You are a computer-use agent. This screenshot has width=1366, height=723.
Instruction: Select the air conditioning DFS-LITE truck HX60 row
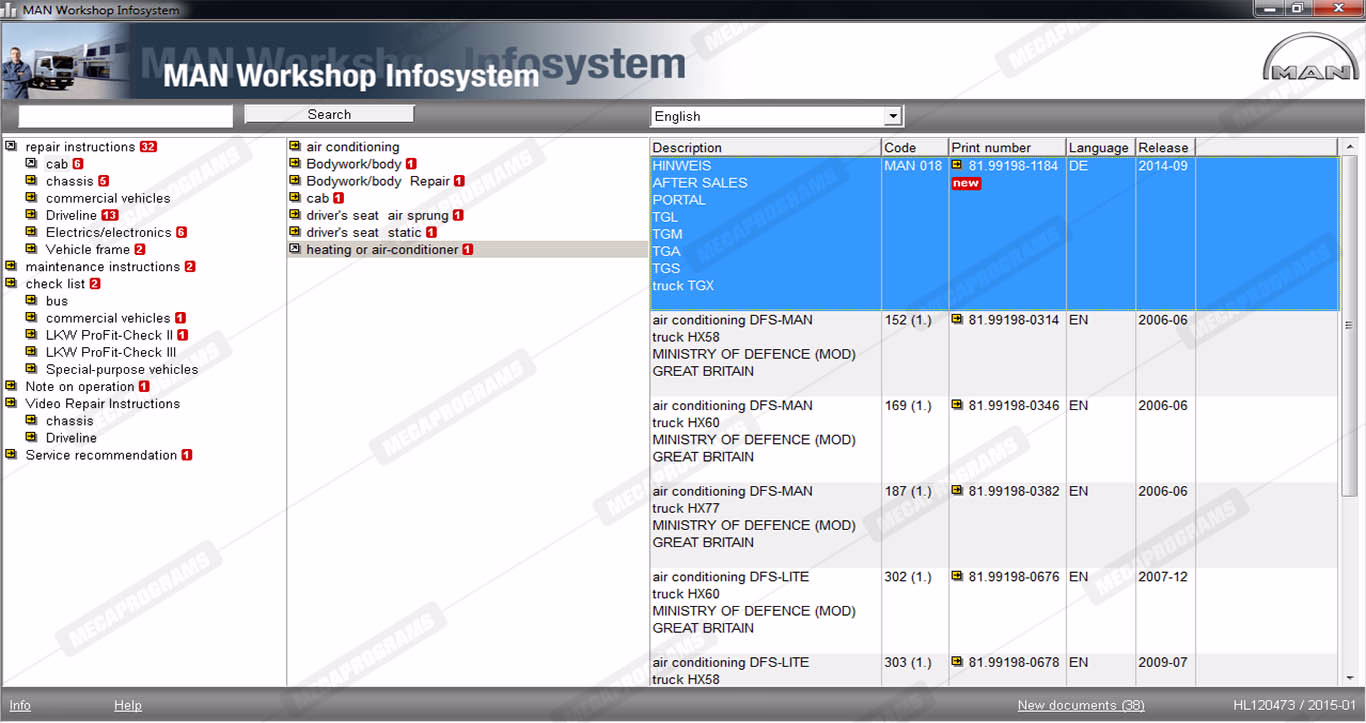pos(994,610)
